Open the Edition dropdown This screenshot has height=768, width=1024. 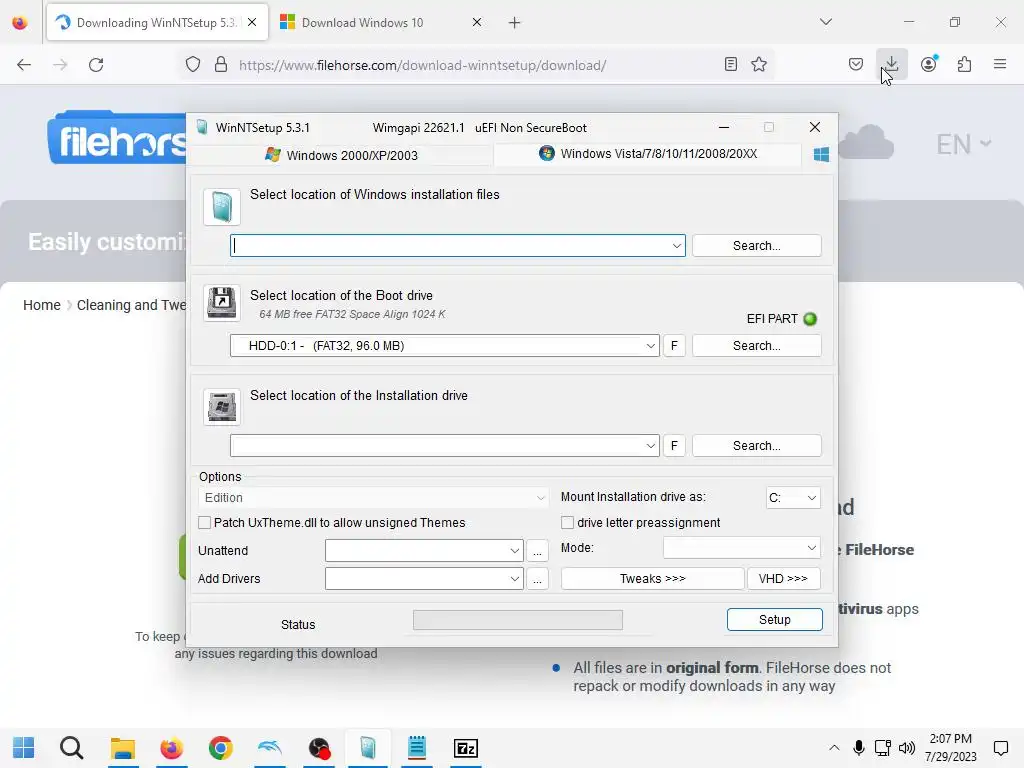tap(373, 498)
